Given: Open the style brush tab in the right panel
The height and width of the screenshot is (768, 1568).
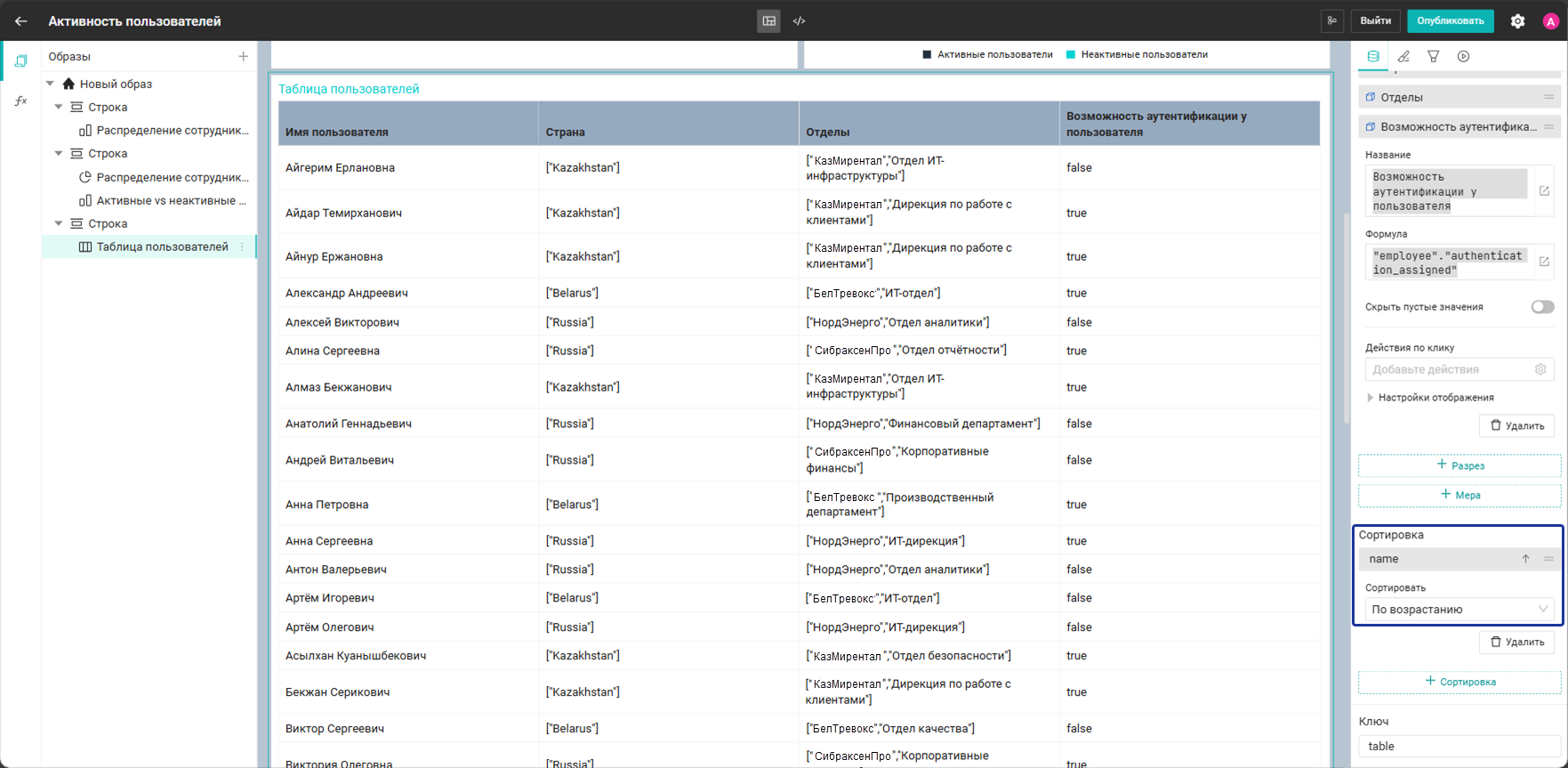Looking at the screenshot, I should click(x=1403, y=56).
